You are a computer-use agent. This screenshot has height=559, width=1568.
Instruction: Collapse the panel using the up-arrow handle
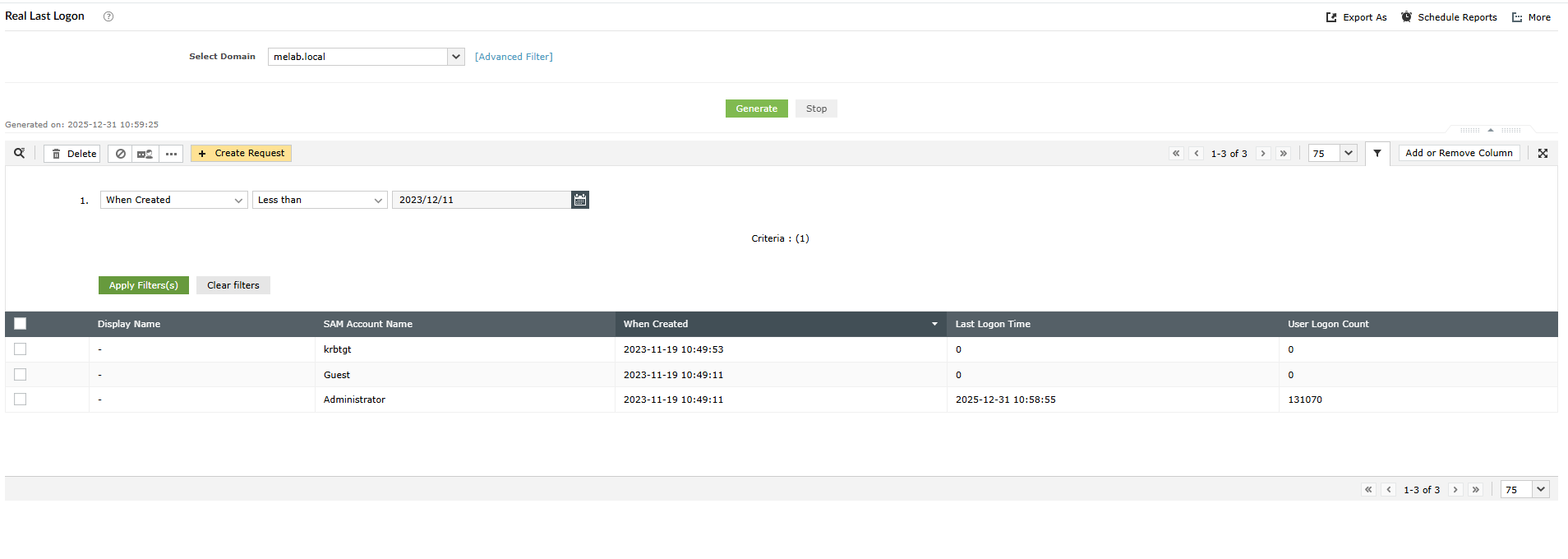click(x=1490, y=130)
